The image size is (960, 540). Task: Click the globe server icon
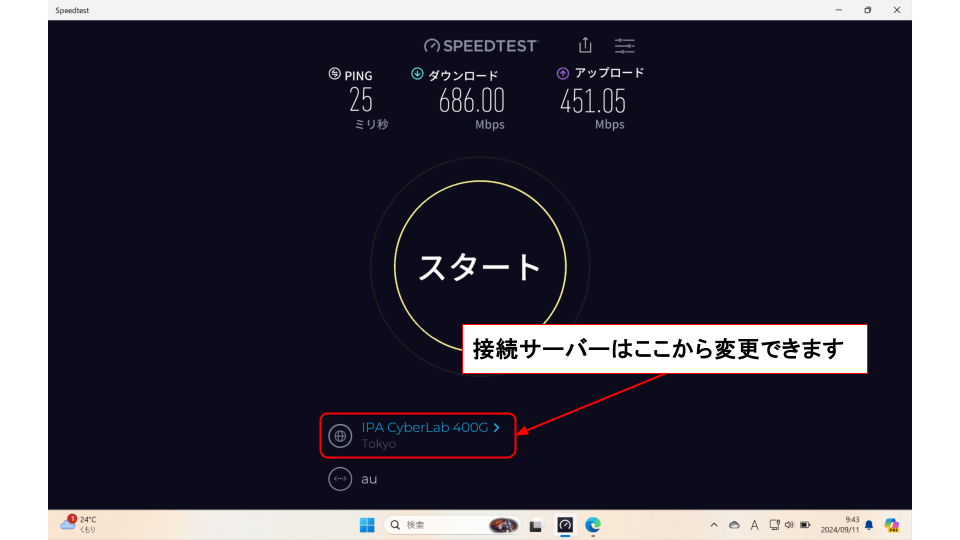(x=340, y=436)
